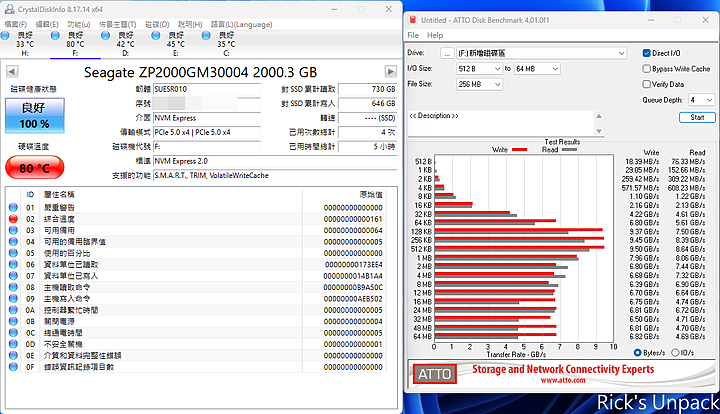Click the blue status orb for attribute 09
Viewport: 720px width, 414px height.
point(13,299)
